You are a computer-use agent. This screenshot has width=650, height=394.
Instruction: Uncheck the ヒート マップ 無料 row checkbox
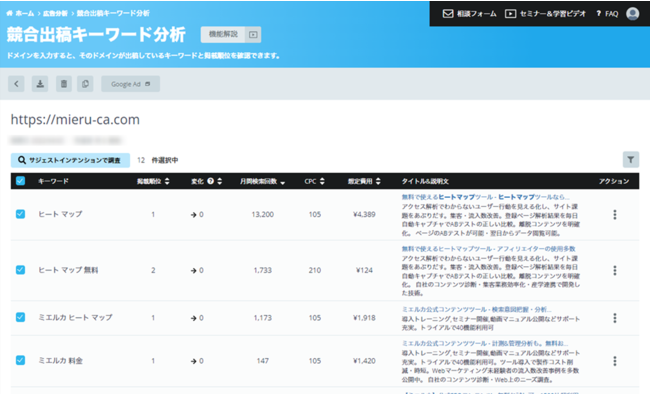click(20, 270)
